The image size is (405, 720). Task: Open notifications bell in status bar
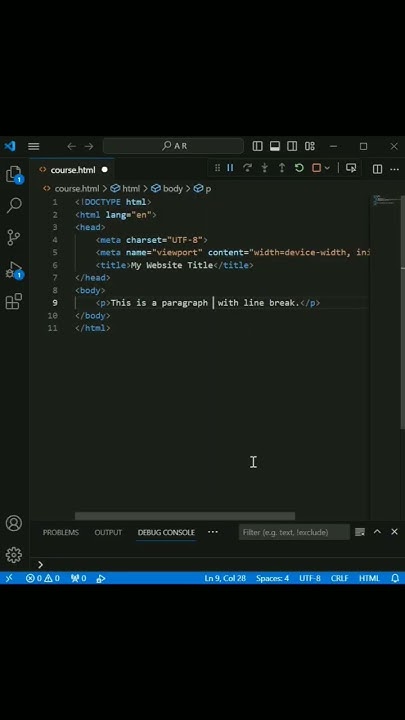point(395,578)
